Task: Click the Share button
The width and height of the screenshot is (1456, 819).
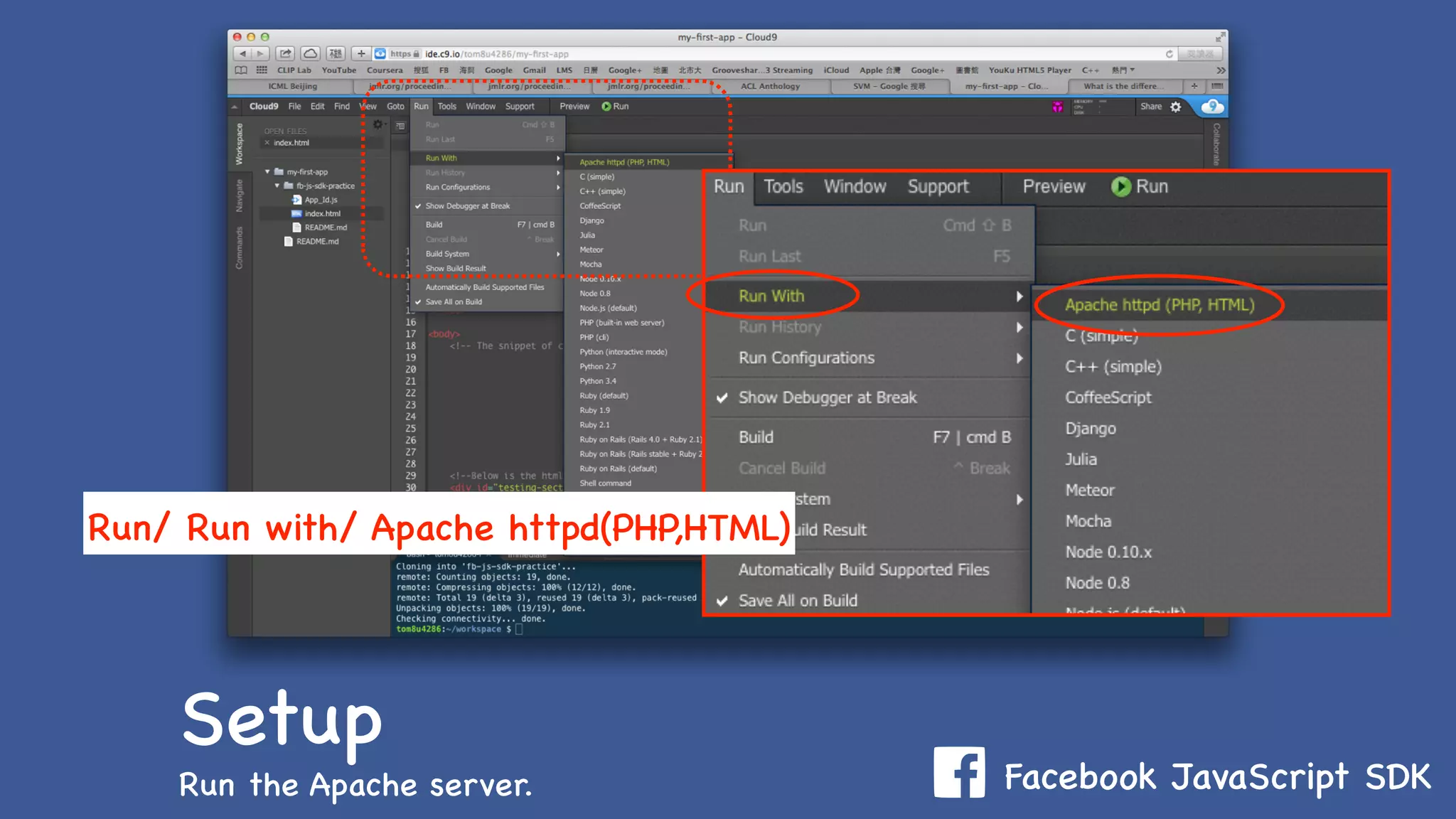Action: (x=1151, y=107)
